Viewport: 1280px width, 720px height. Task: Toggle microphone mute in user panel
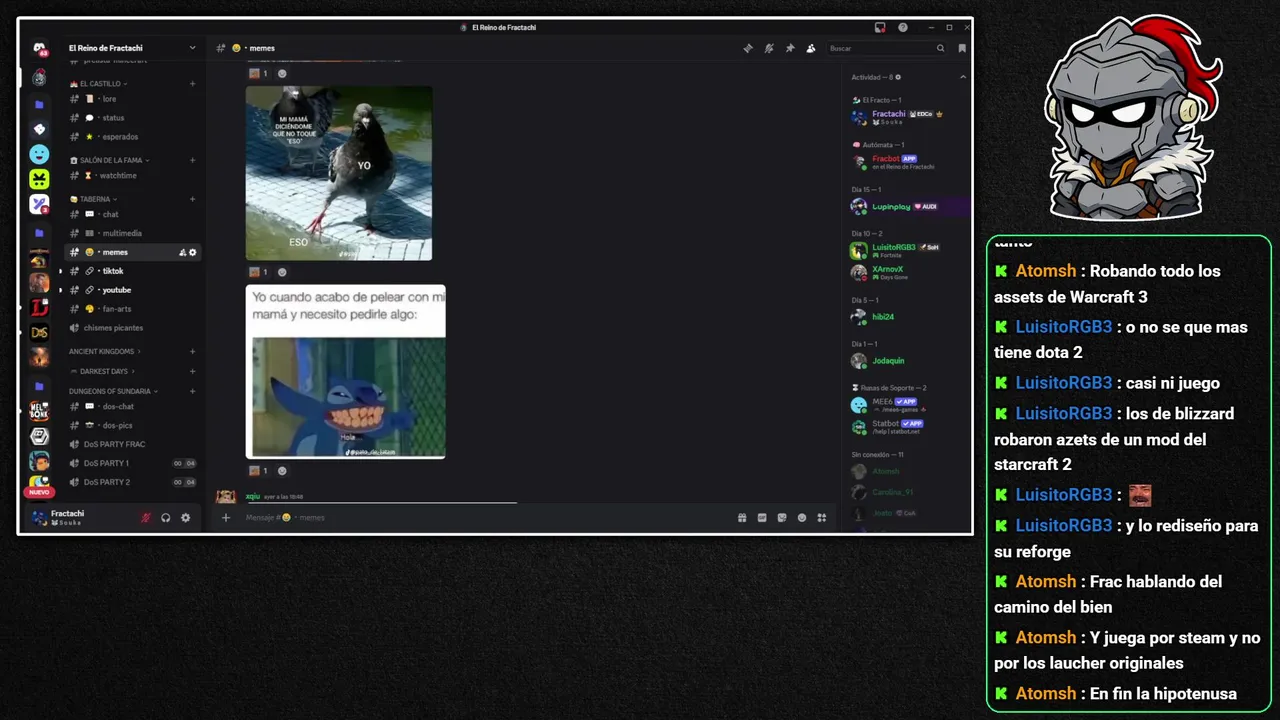click(146, 517)
